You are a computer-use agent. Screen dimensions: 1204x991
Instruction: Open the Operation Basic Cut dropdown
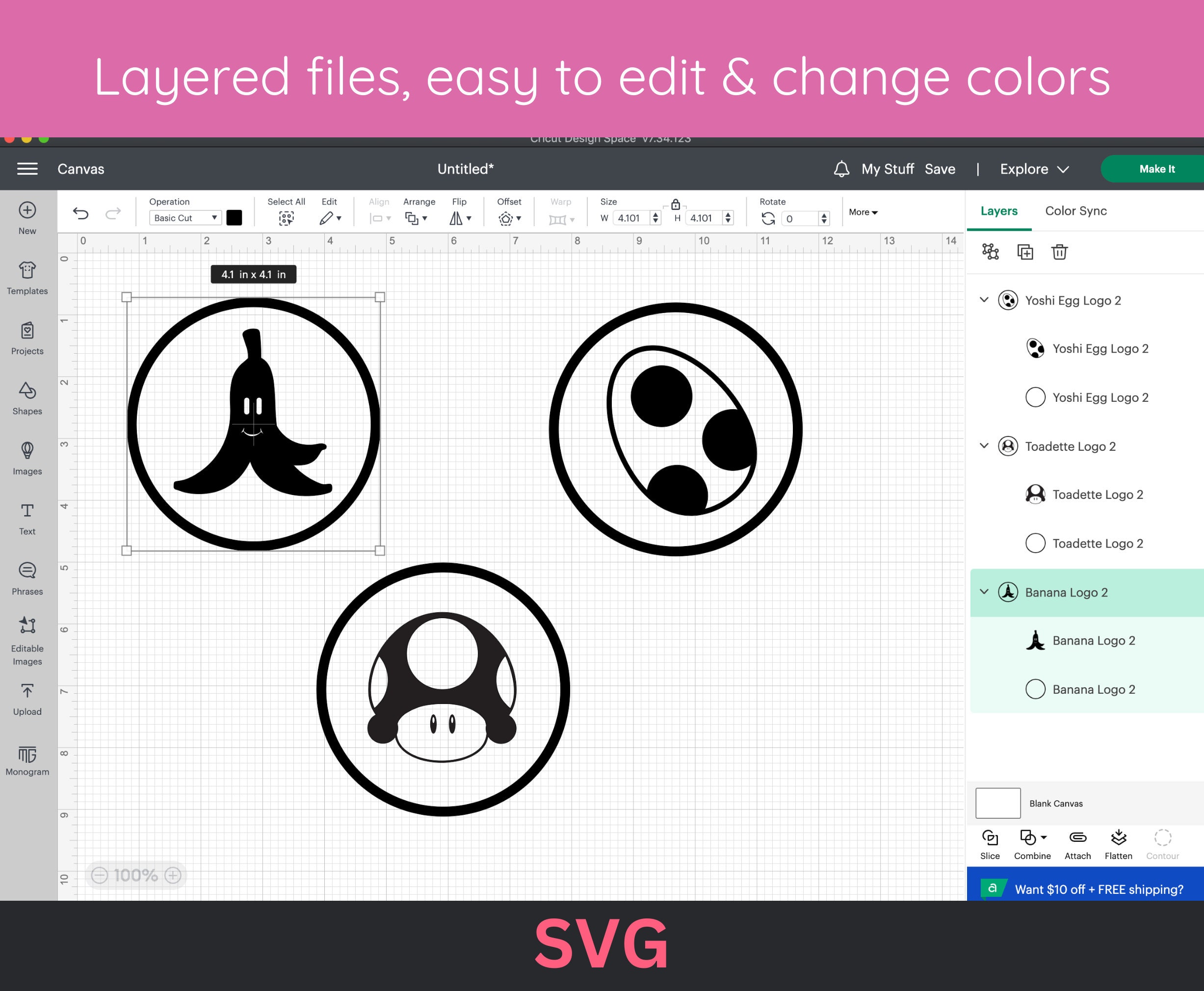185,218
